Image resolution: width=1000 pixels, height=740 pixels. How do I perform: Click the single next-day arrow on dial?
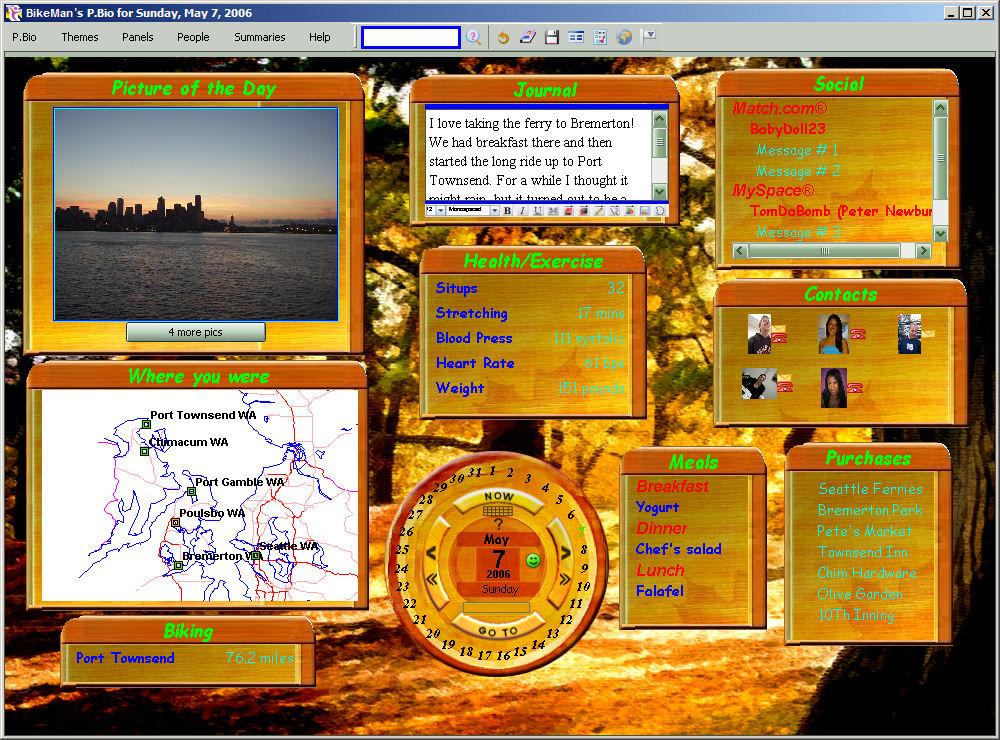(566, 551)
